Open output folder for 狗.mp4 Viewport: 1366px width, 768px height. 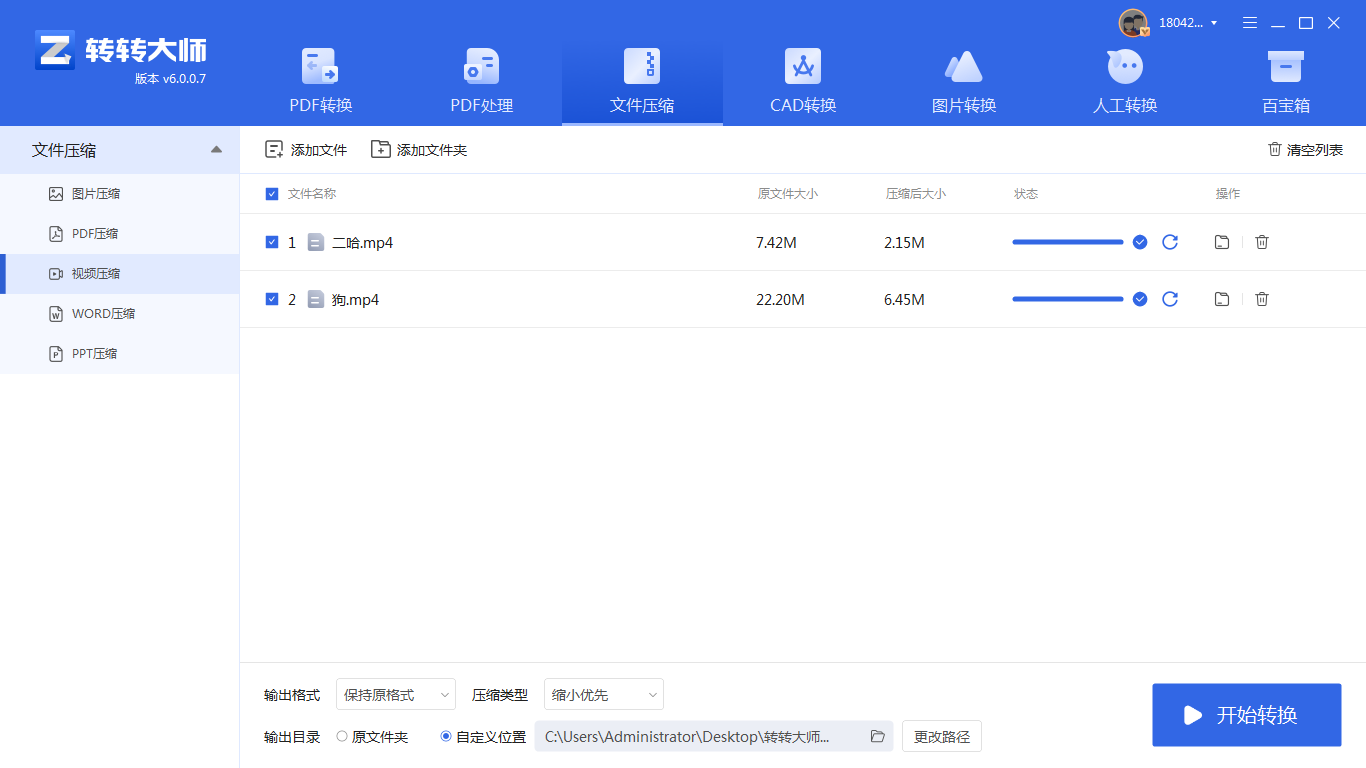pyautogui.click(x=1222, y=299)
